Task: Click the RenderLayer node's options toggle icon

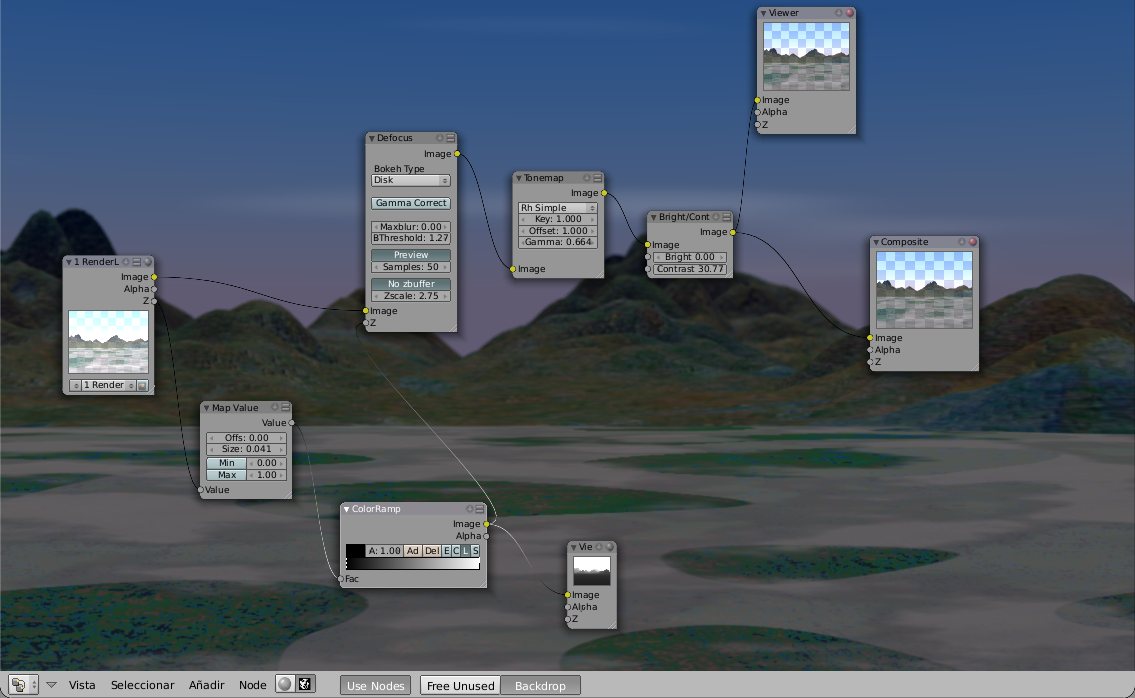Action: click(x=136, y=262)
